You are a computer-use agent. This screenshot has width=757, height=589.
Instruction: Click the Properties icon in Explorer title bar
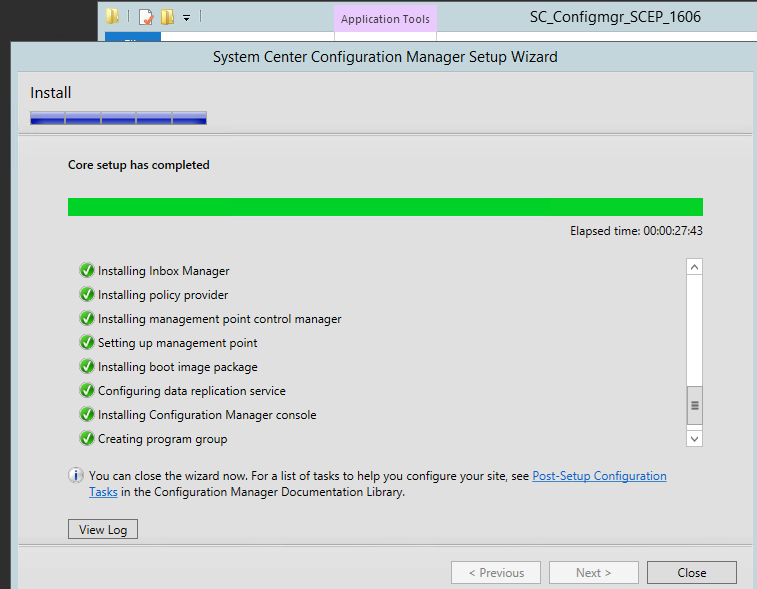(146, 17)
